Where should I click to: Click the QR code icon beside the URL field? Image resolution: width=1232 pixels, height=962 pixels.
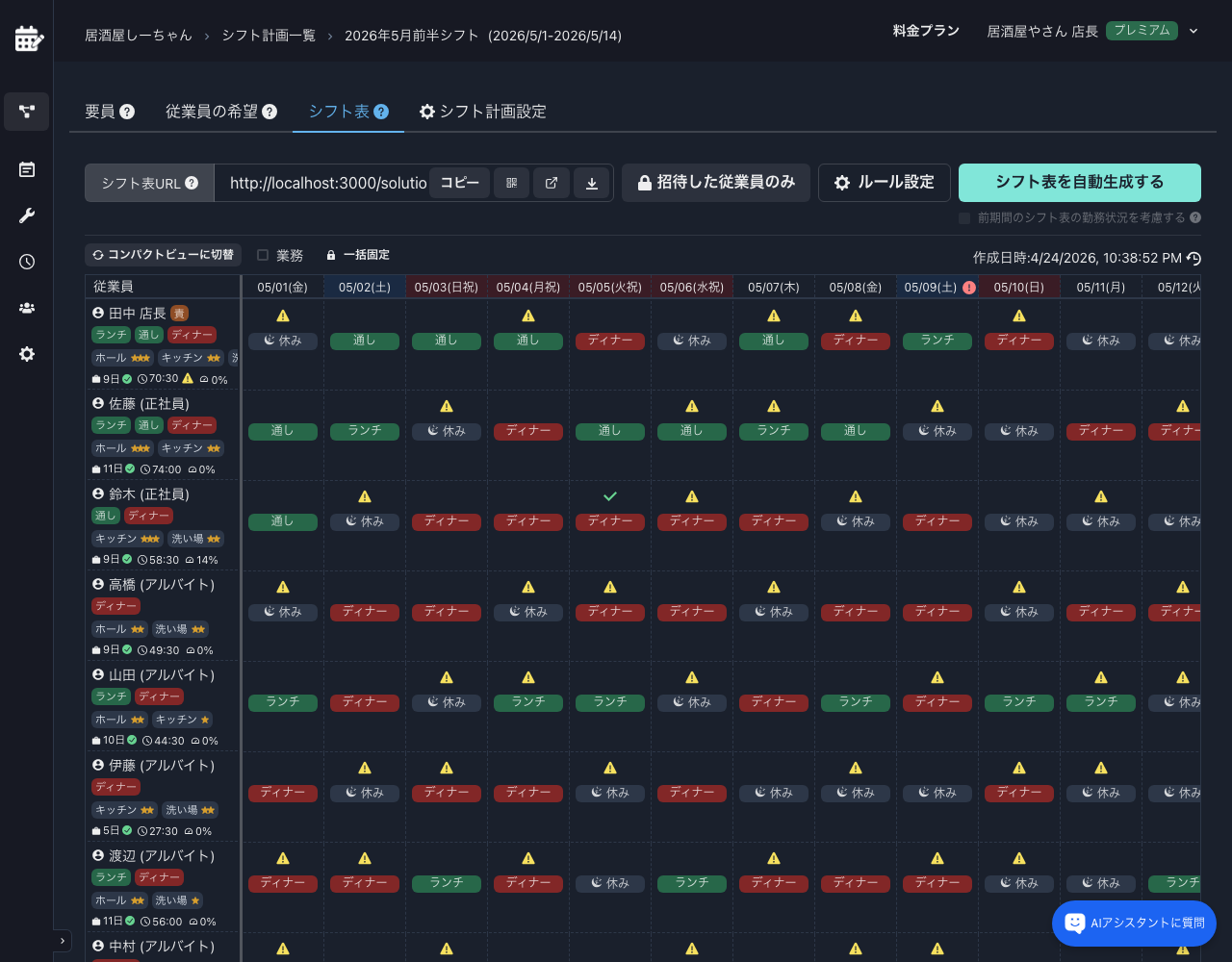click(x=511, y=183)
